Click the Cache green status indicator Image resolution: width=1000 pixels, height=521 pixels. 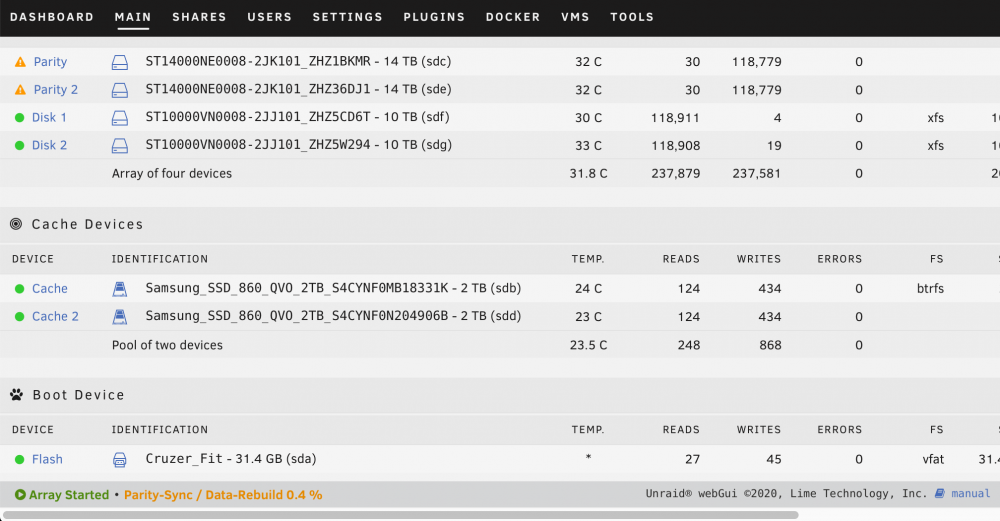tap(20, 289)
